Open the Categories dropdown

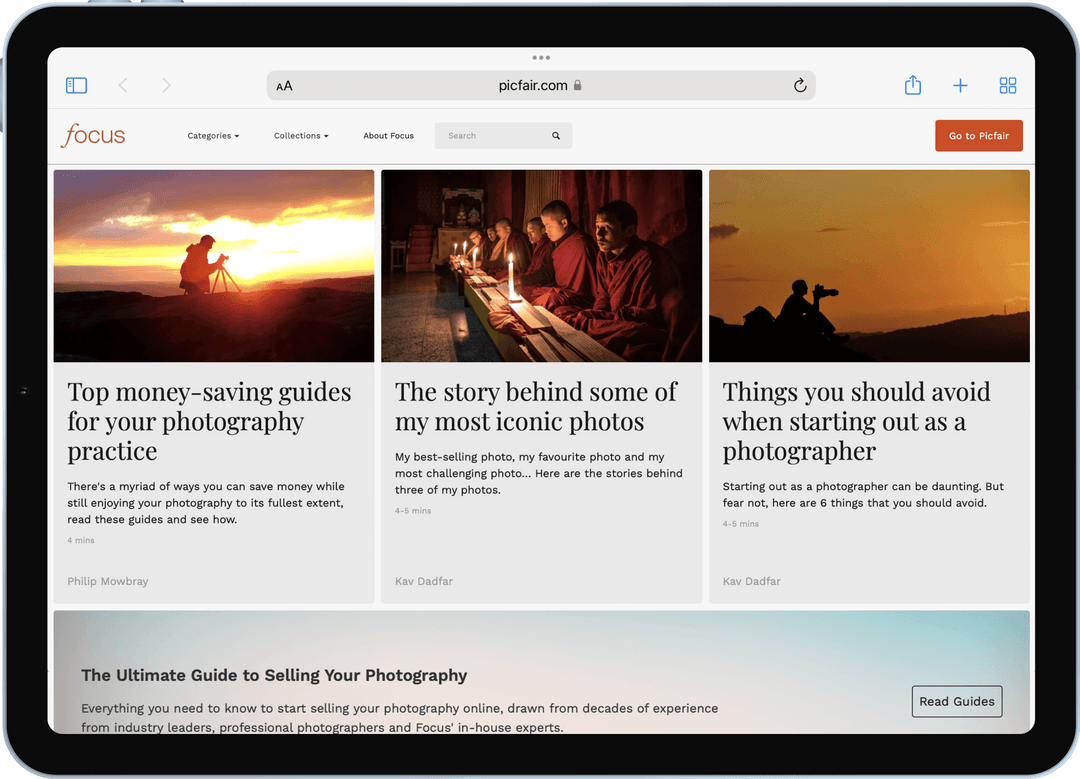point(213,135)
